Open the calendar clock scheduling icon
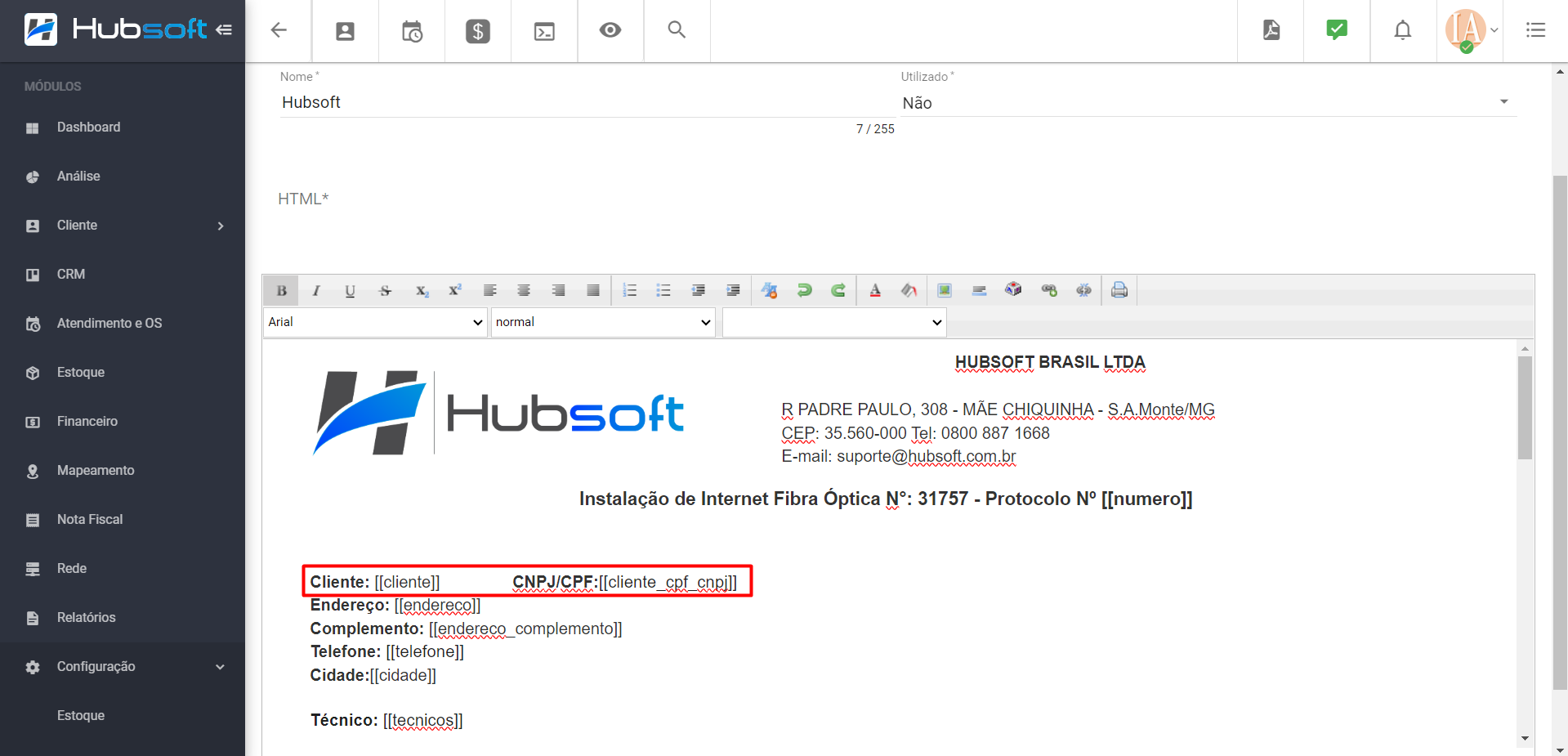The image size is (1568, 756). click(x=412, y=31)
